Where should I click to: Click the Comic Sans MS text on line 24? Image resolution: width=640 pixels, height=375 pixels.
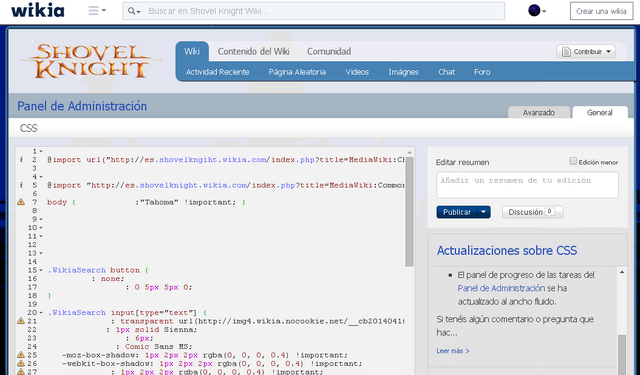(x=158, y=346)
